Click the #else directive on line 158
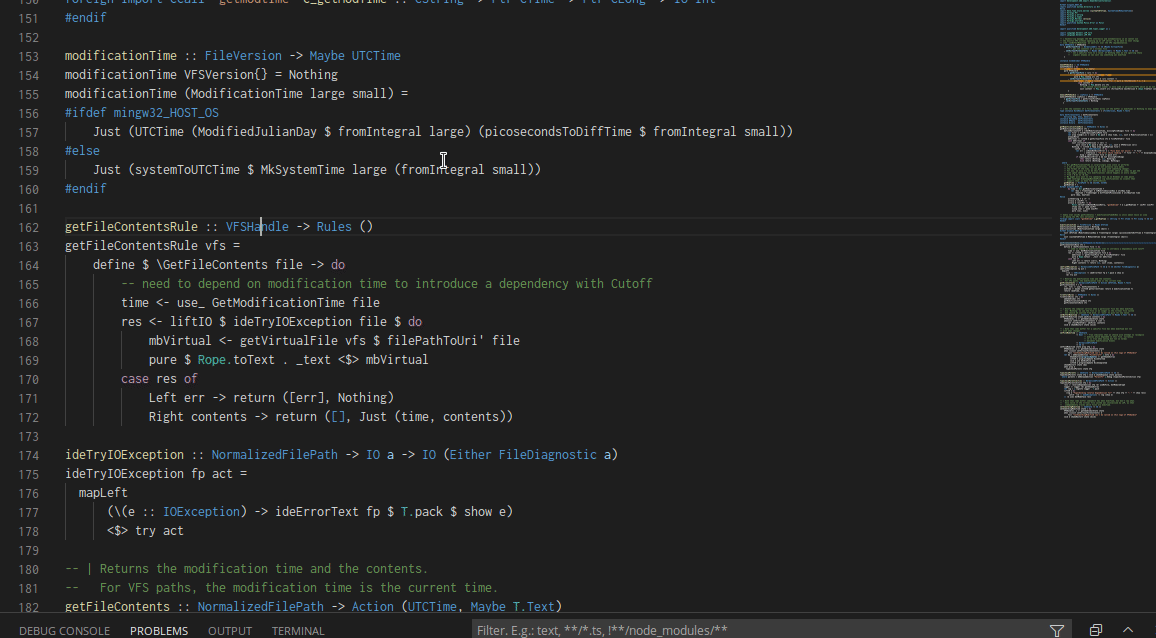This screenshot has width=1156, height=638. point(82,151)
